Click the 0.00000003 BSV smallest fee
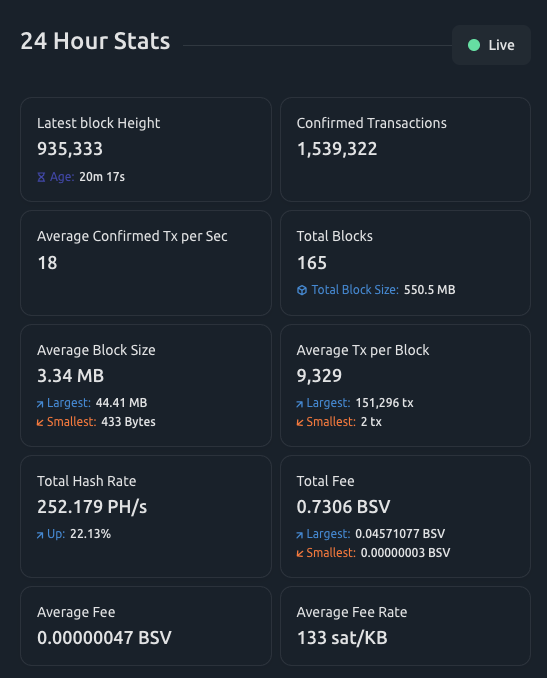Screen dimensions: 547x678 click(x=405, y=553)
